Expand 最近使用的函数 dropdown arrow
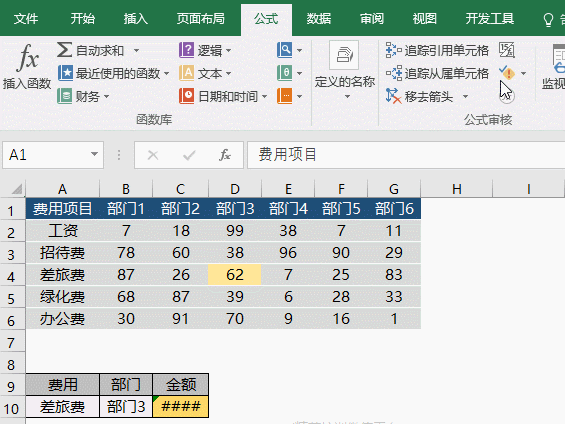Viewport: 565px width, 424px height. [166, 73]
